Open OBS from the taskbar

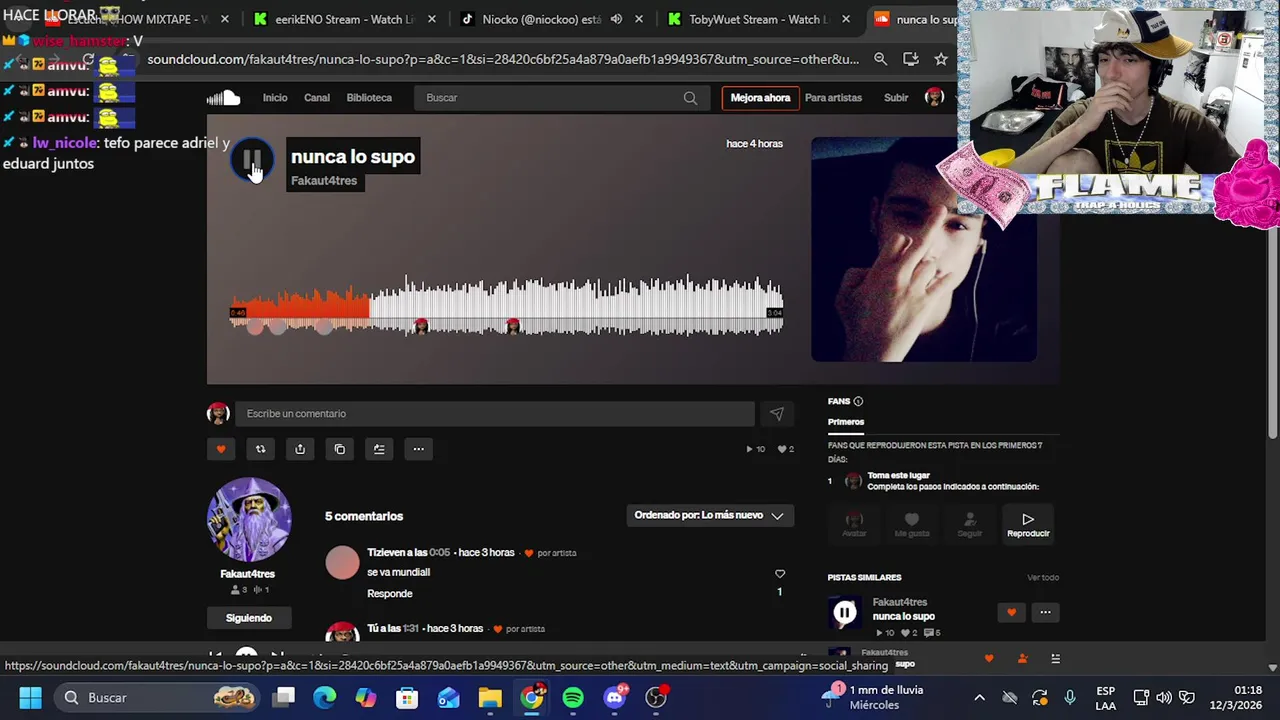click(x=656, y=697)
